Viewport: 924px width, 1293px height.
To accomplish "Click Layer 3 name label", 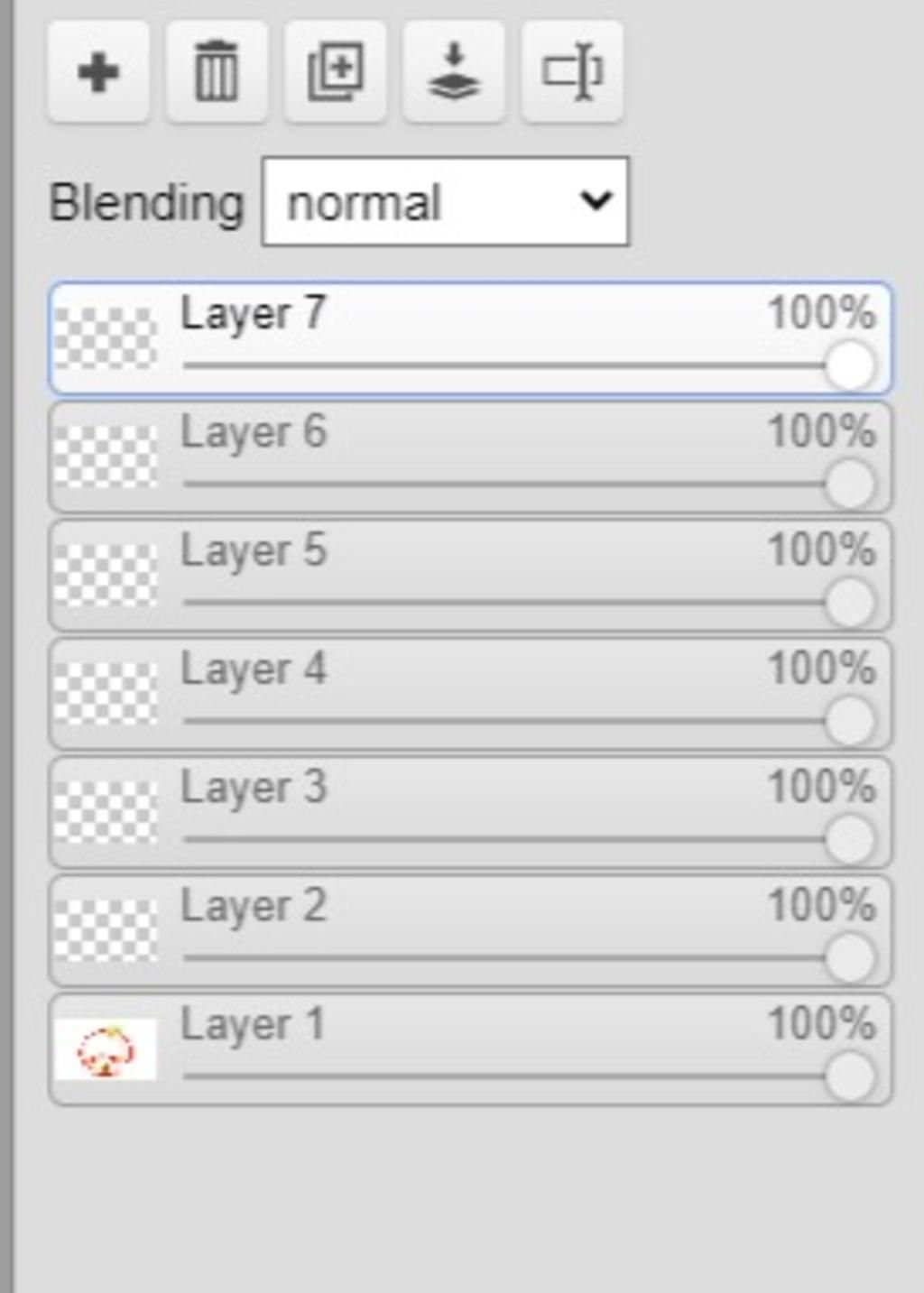I will (x=254, y=788).
